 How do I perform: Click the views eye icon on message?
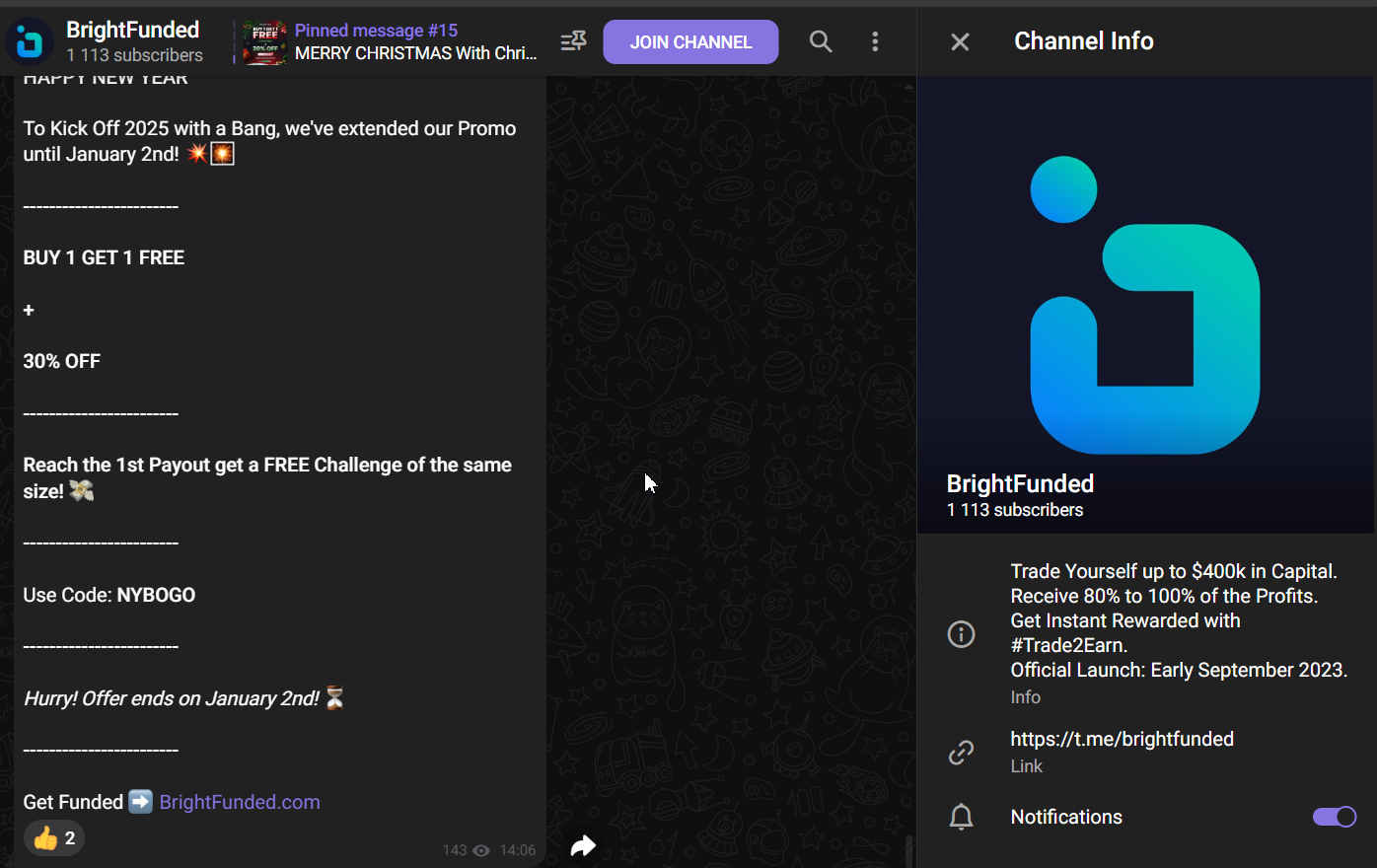coord(481,850)
